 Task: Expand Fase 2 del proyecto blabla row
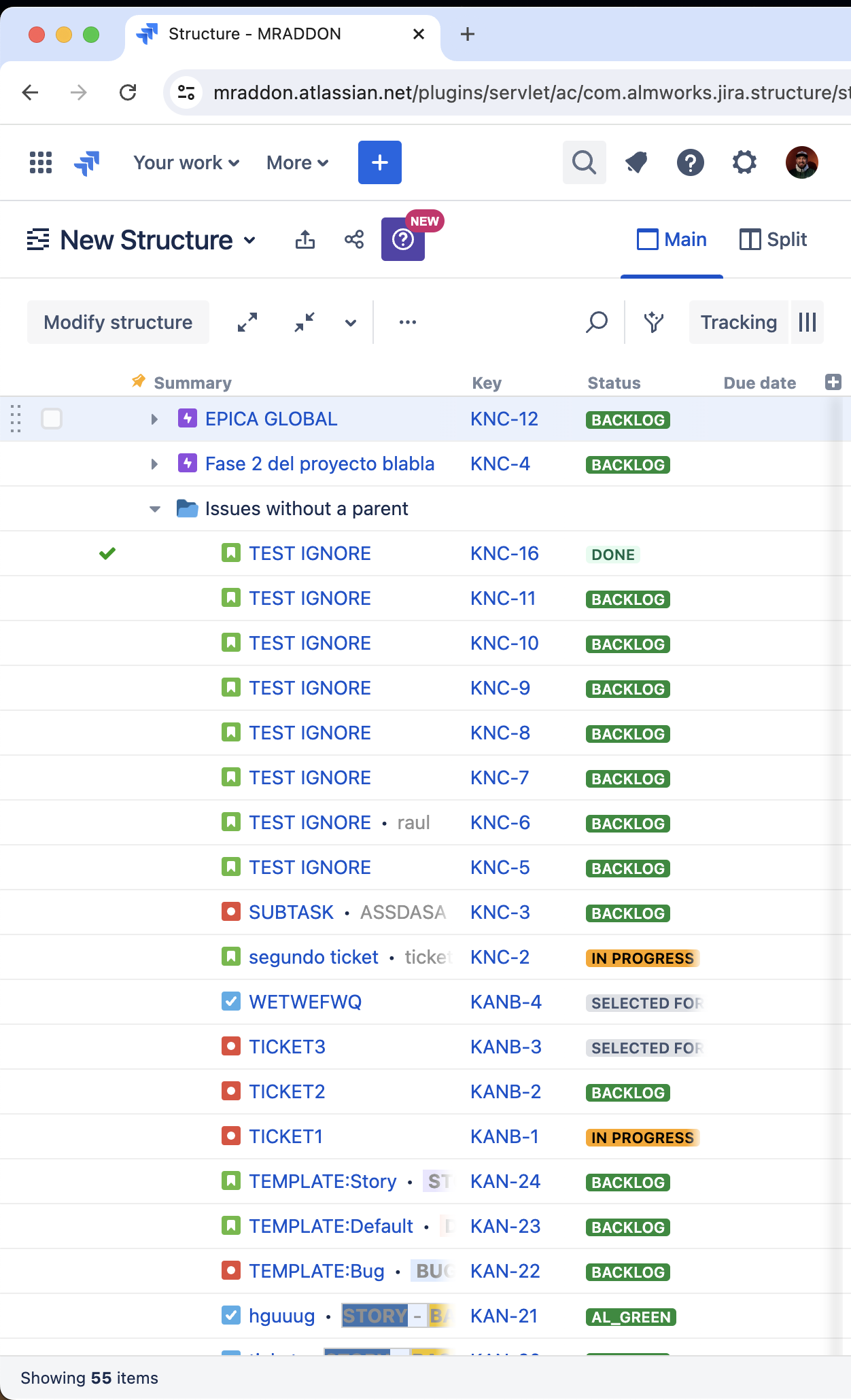click(x=154, y=464)
